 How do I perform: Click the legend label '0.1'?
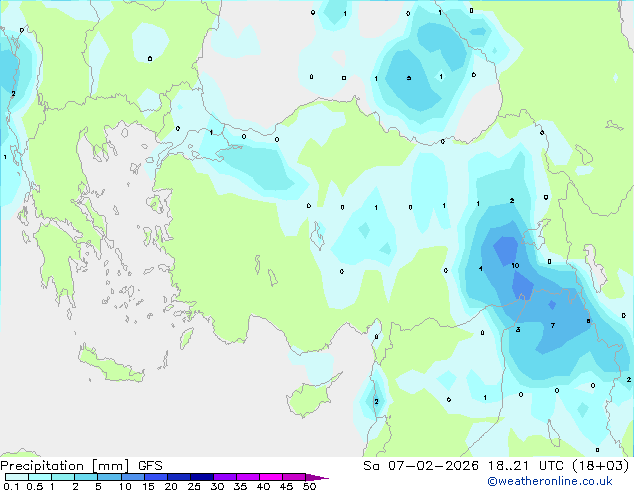click(x=11, y=486)
